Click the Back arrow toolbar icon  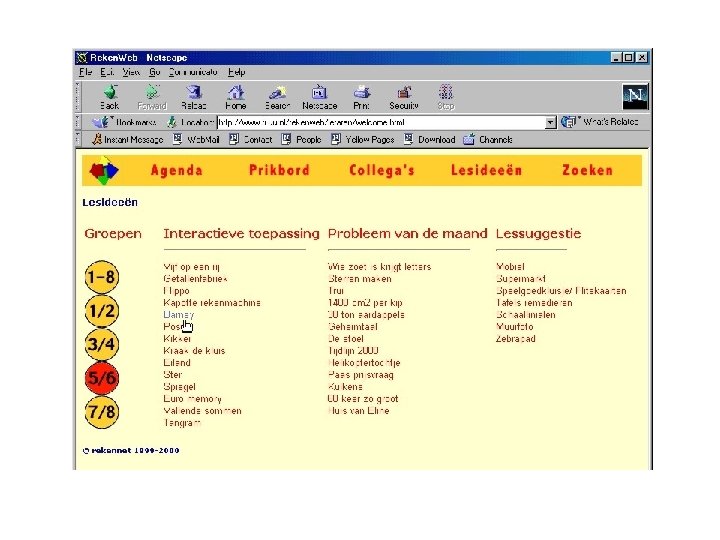[110, 93]
